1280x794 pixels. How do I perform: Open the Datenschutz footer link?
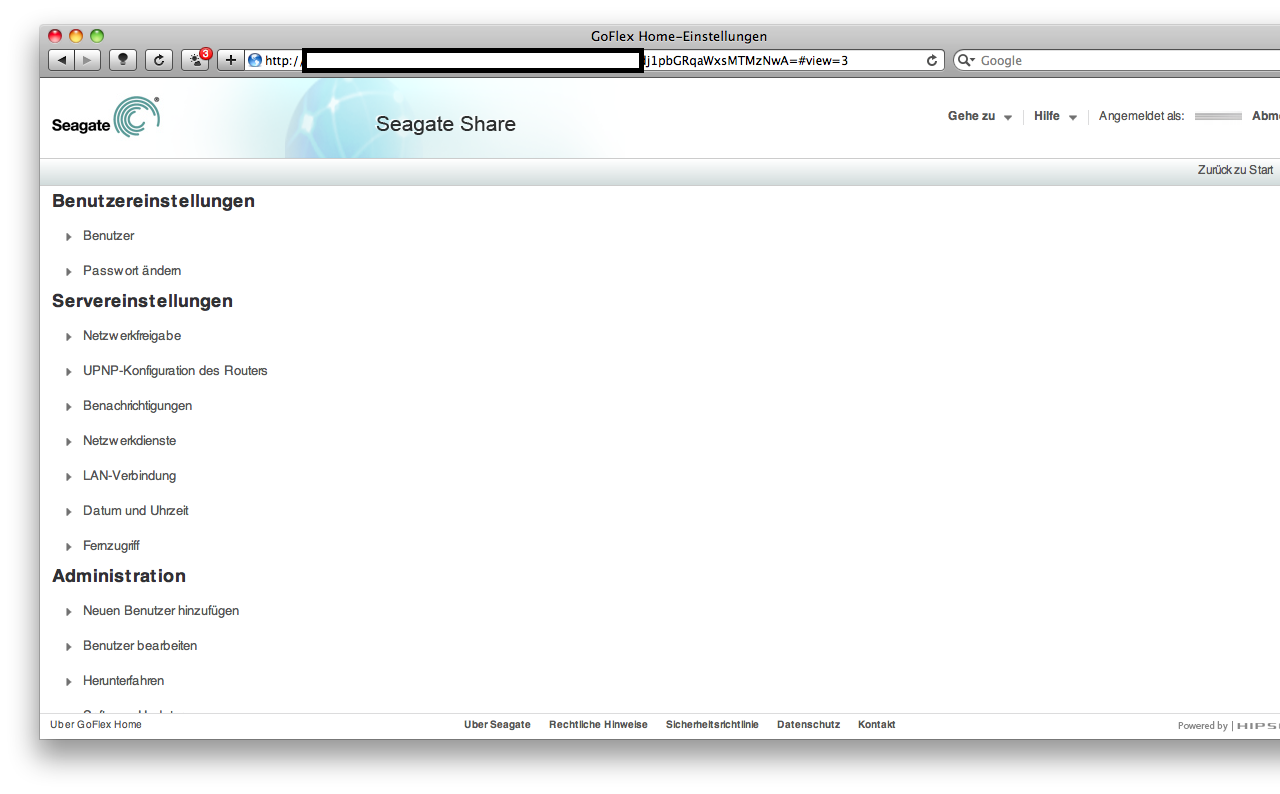[808, 724]
